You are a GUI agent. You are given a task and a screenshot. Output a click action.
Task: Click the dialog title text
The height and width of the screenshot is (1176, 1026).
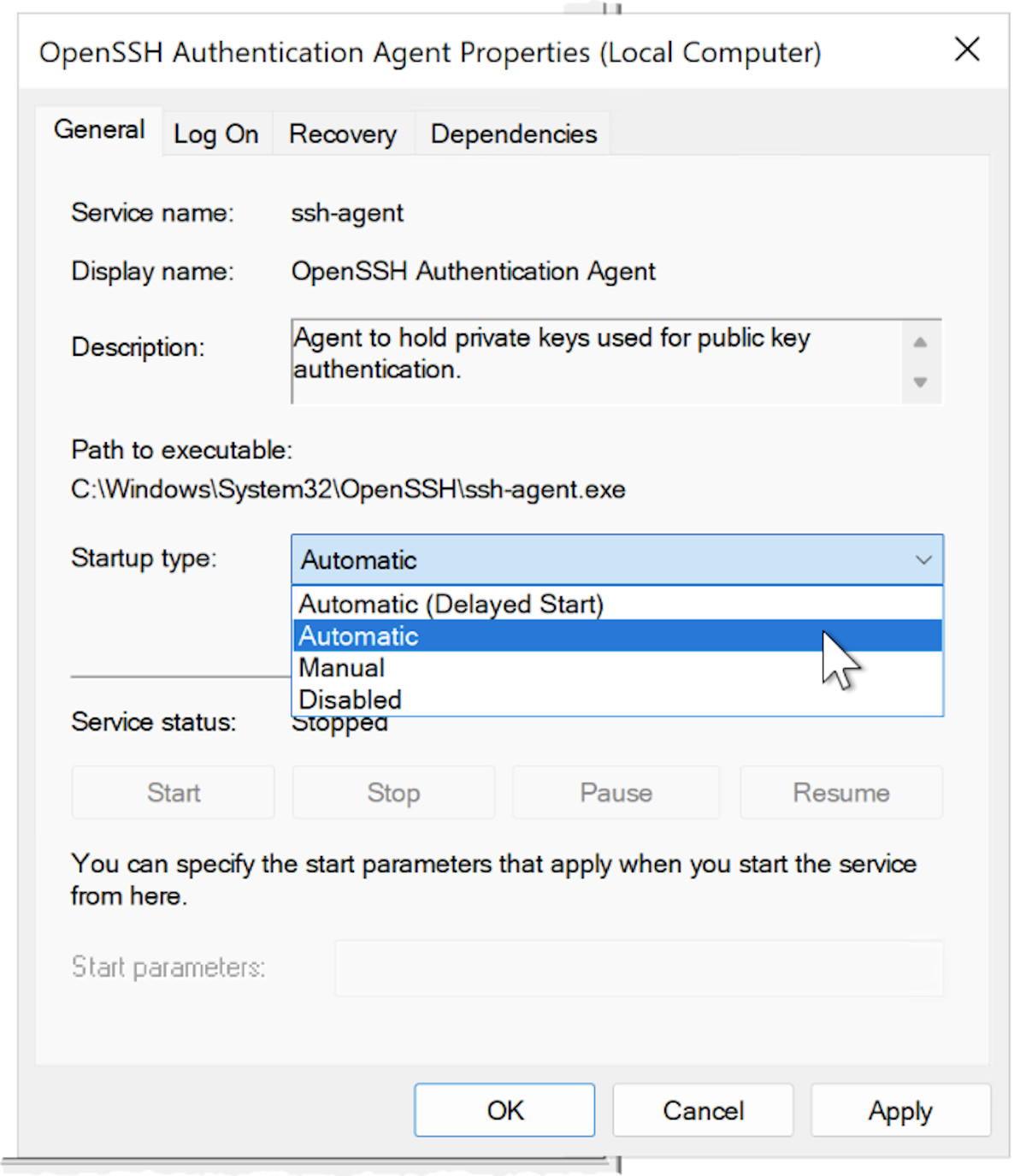[430, 52]
